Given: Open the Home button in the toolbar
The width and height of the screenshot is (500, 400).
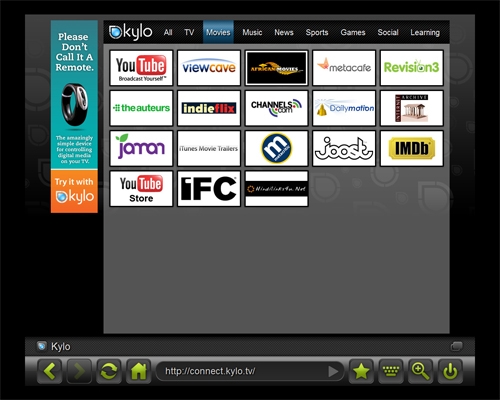Looking at the screenshot, I should (x=139, y=371).
